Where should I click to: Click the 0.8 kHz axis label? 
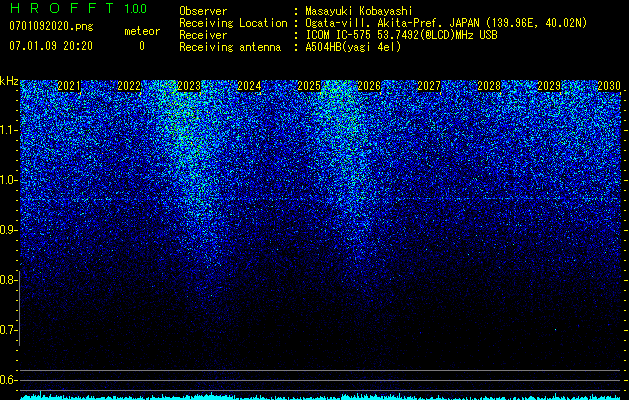[x=8, y=280]
